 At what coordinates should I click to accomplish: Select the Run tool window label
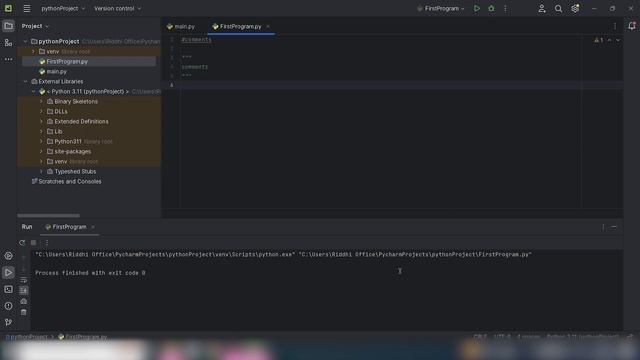(x=27, y=227)
